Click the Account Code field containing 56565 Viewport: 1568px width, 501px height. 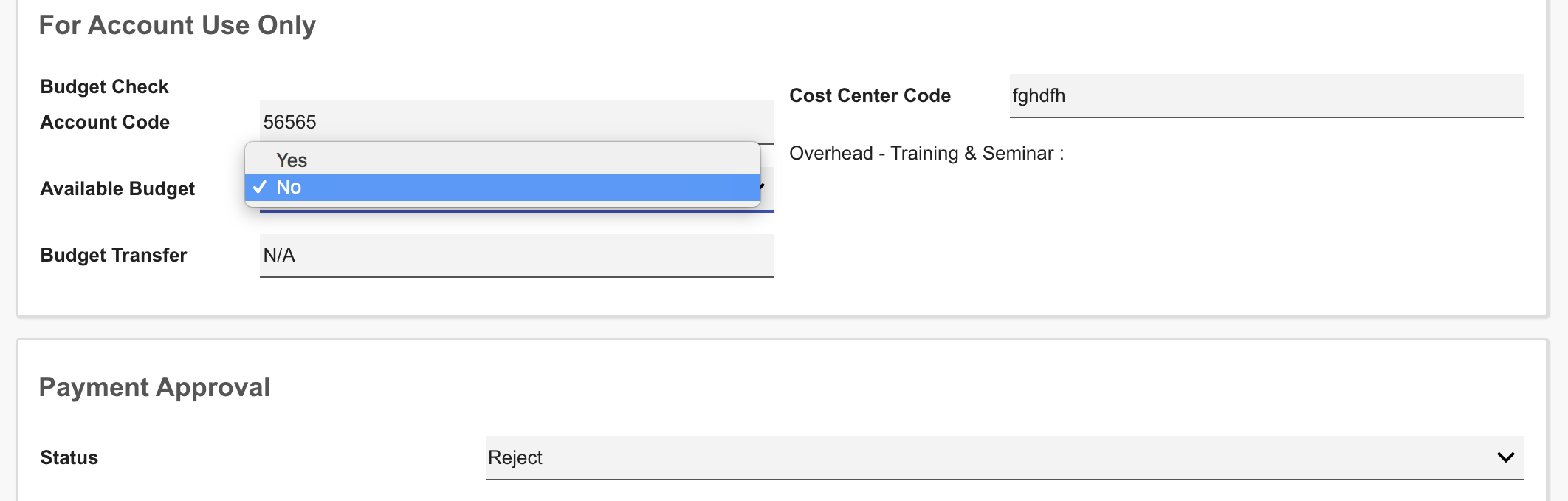coord(517,121)
